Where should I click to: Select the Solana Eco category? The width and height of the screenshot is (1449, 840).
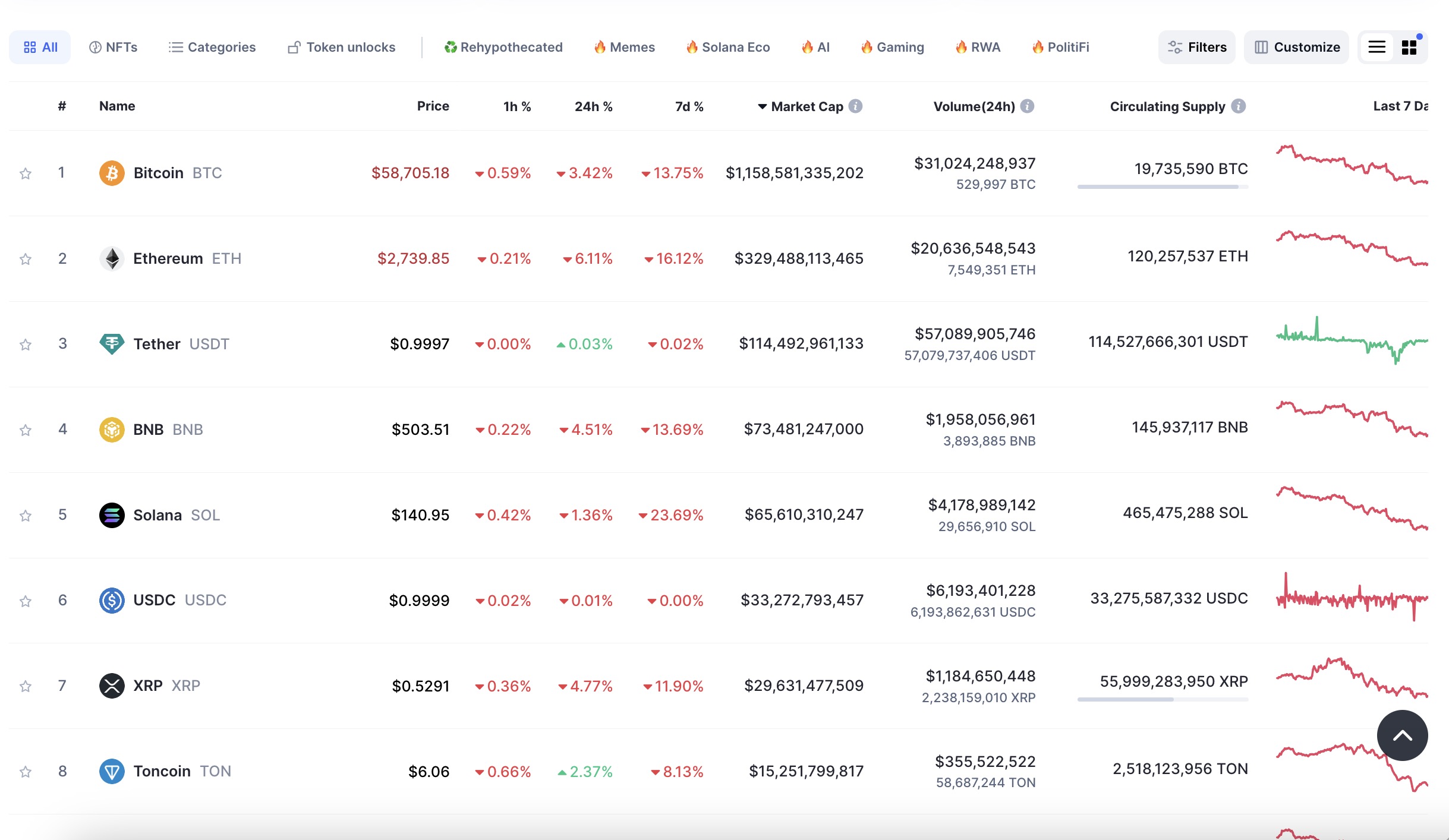pyautogui.click(x=727, y=47)
